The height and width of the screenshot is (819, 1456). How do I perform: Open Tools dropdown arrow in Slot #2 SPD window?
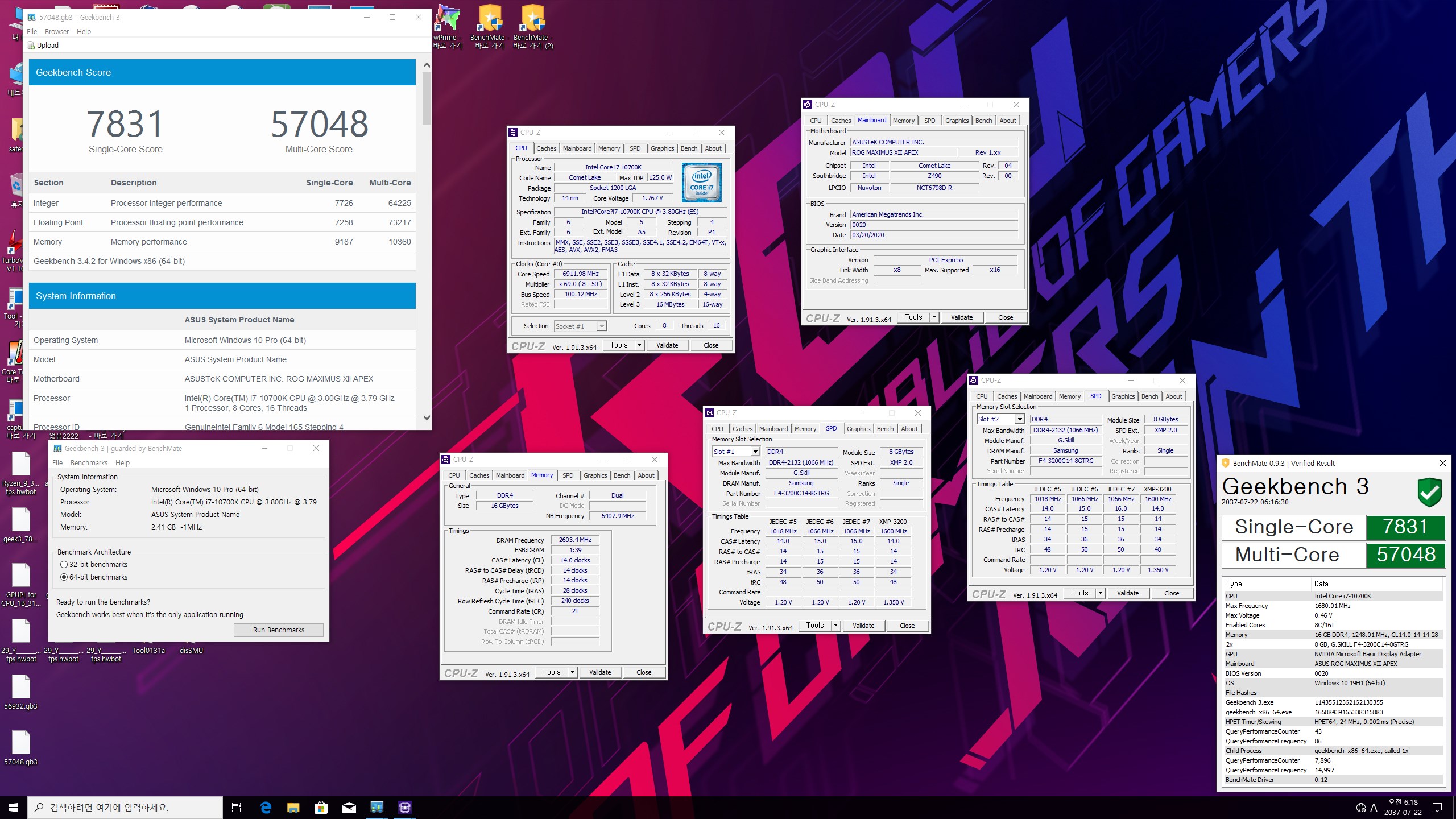tap(1100, 593)
